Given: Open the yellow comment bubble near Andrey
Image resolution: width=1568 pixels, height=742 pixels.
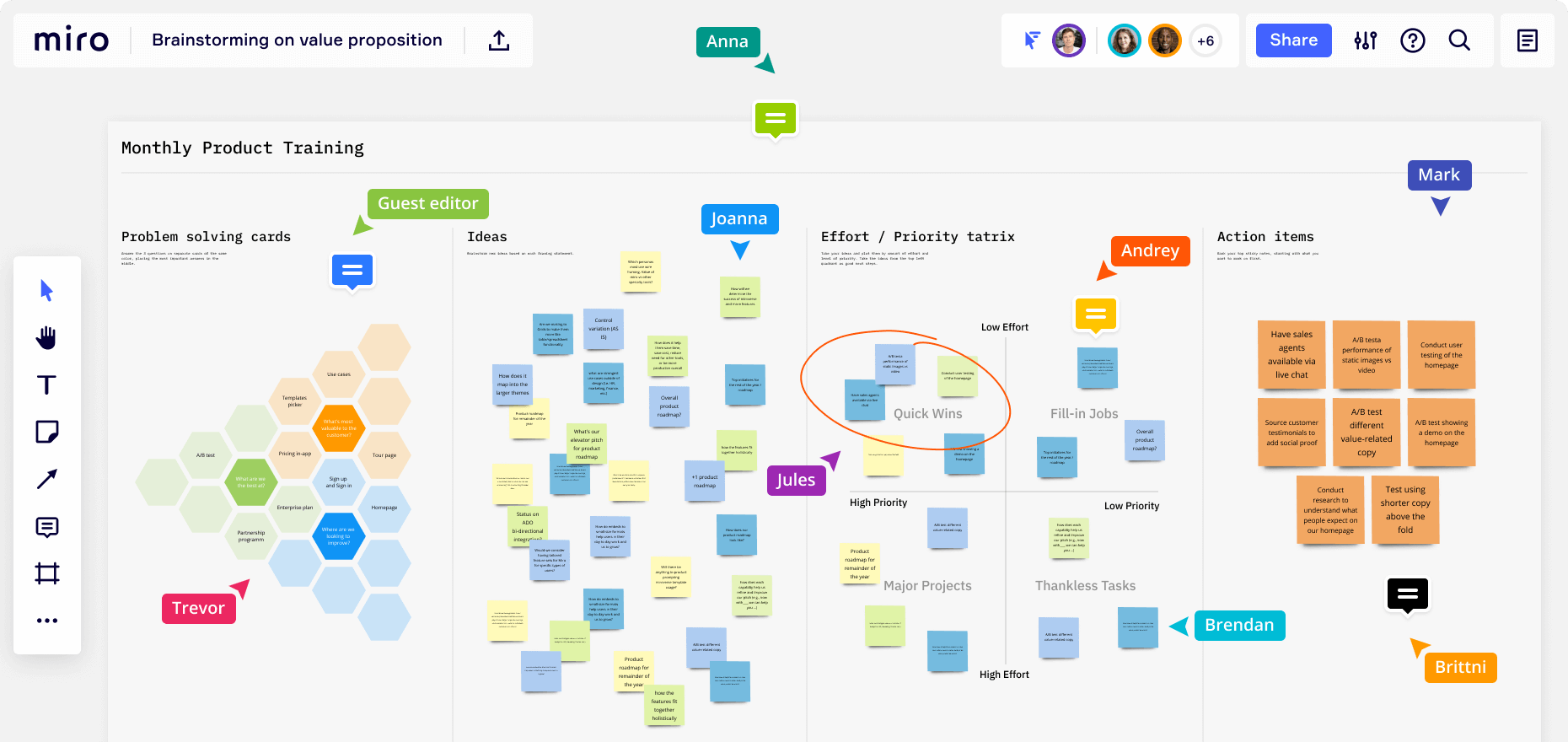Looking at the screenshot, I should 1095,315.
